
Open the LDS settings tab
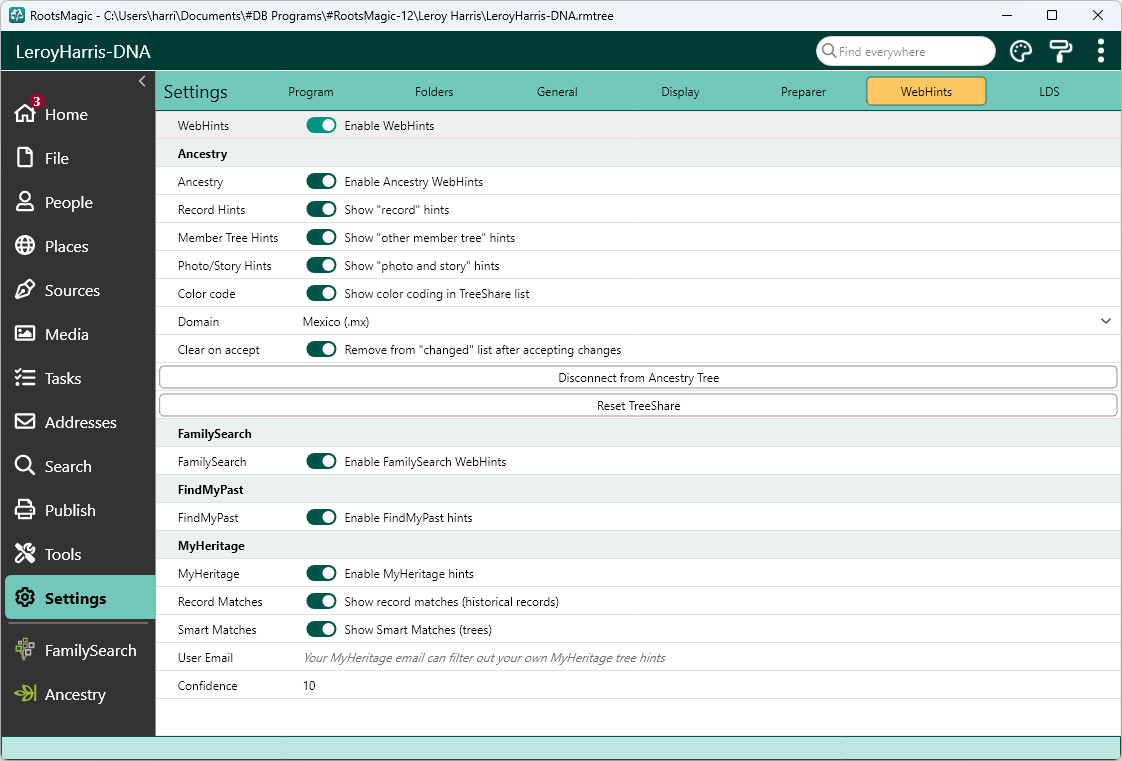click(1049, 92)
